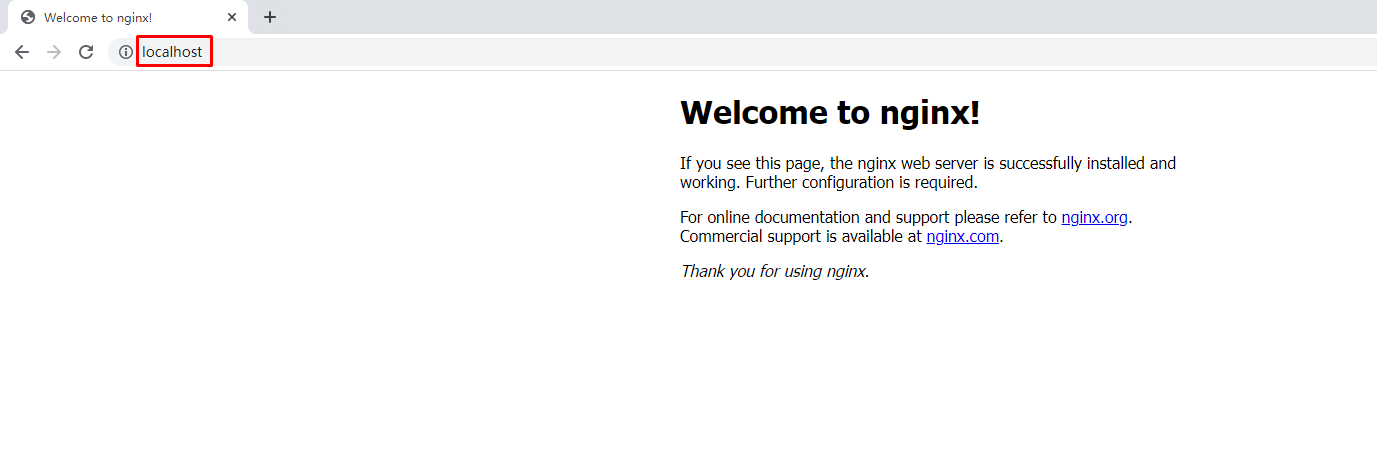This screenshot has width=1377, height=469.
Task: Click the Welcome to nginx! heading
Action: (830, 113)
